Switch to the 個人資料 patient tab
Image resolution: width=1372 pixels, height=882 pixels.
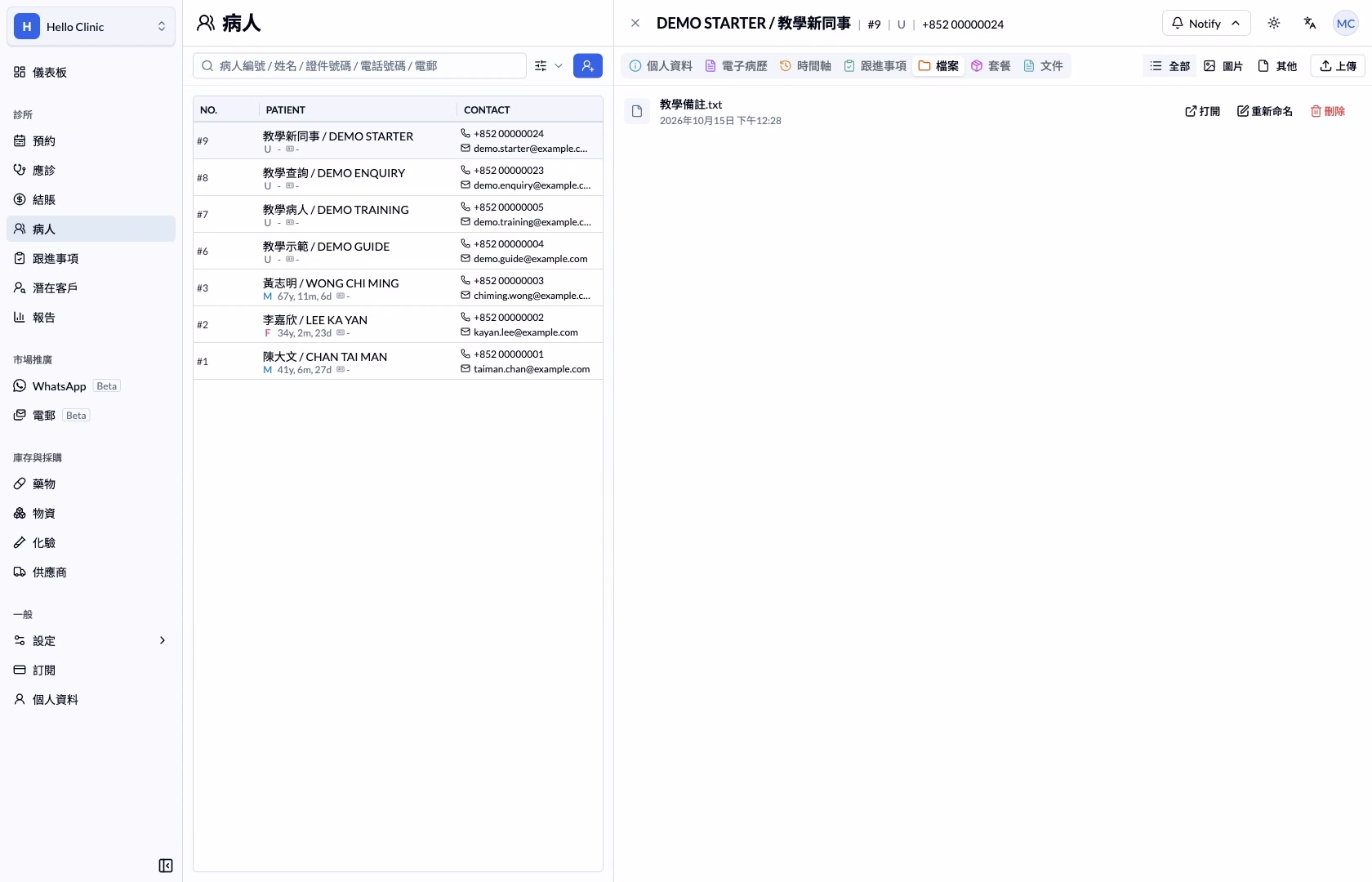(x=661, y=66)
